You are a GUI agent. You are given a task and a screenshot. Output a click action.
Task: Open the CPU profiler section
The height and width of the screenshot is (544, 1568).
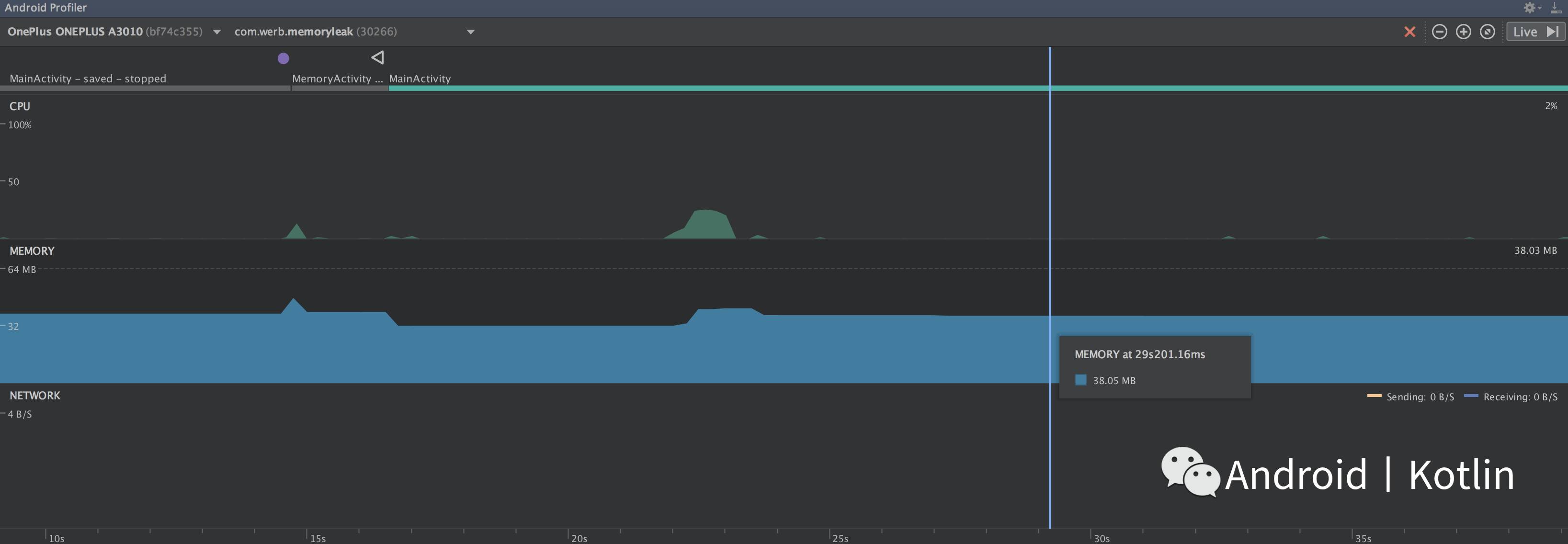point(20,106)
